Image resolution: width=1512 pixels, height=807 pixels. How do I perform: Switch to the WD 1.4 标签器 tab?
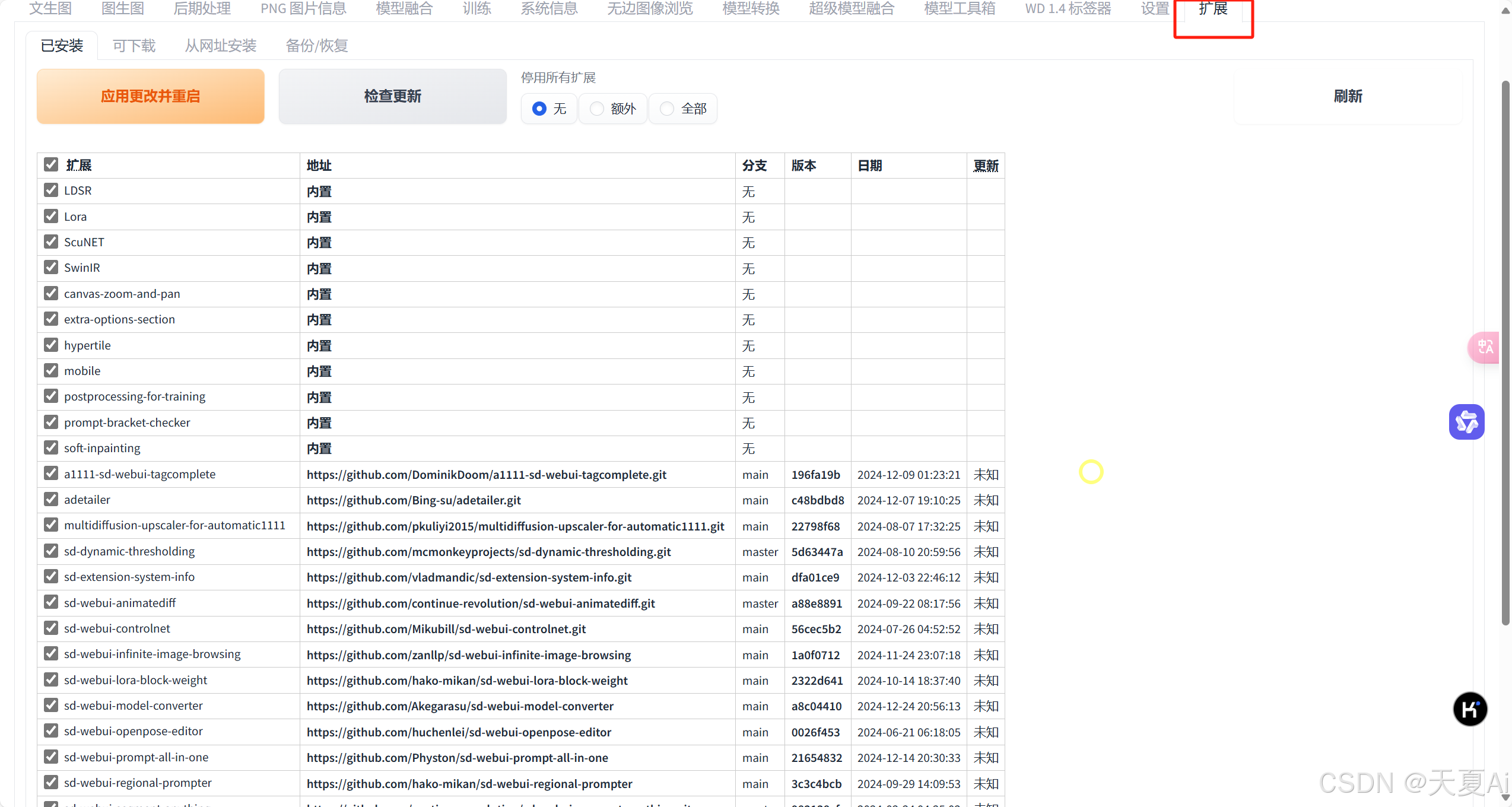(x=1068, y=8)
